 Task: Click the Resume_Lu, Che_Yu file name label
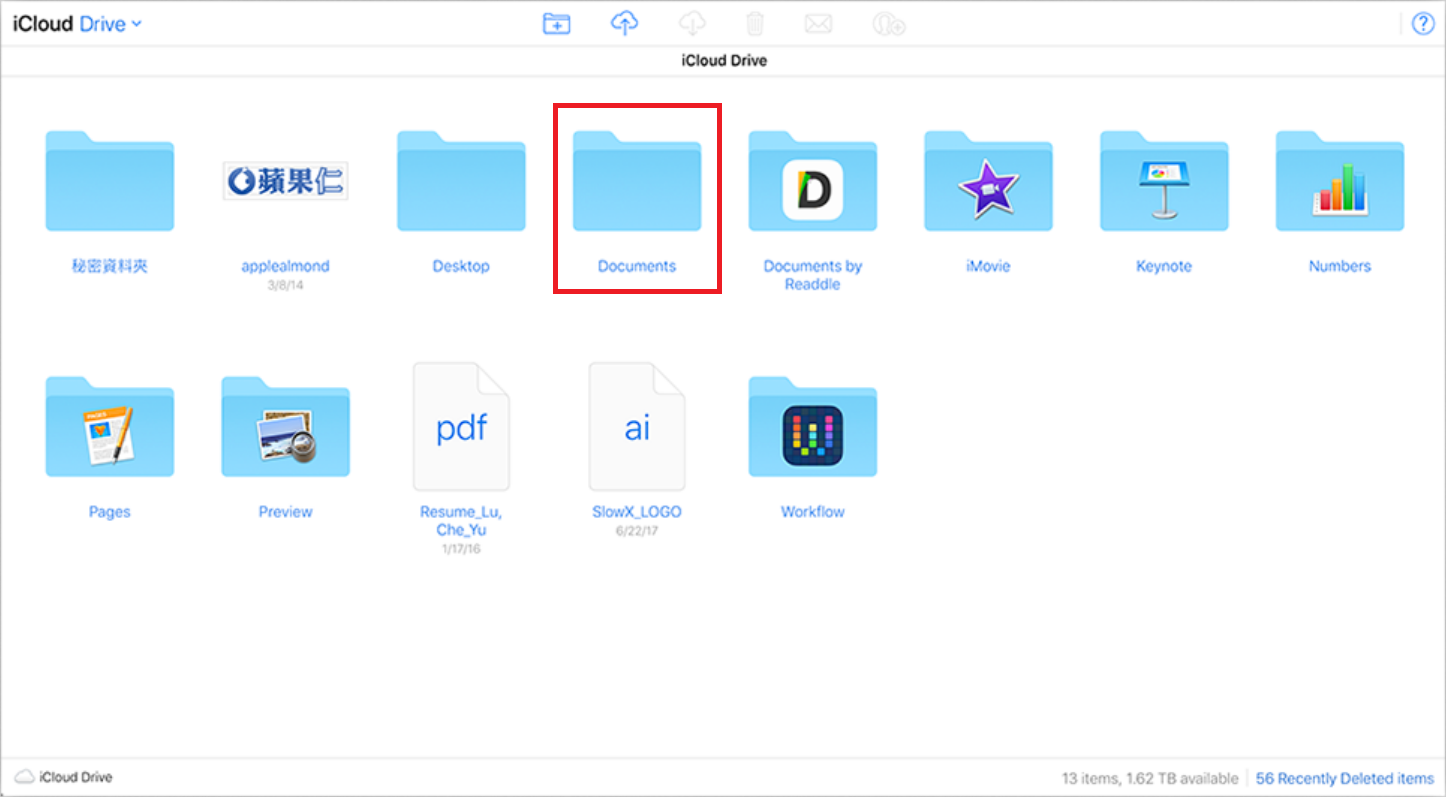click(x=461, y=521)
